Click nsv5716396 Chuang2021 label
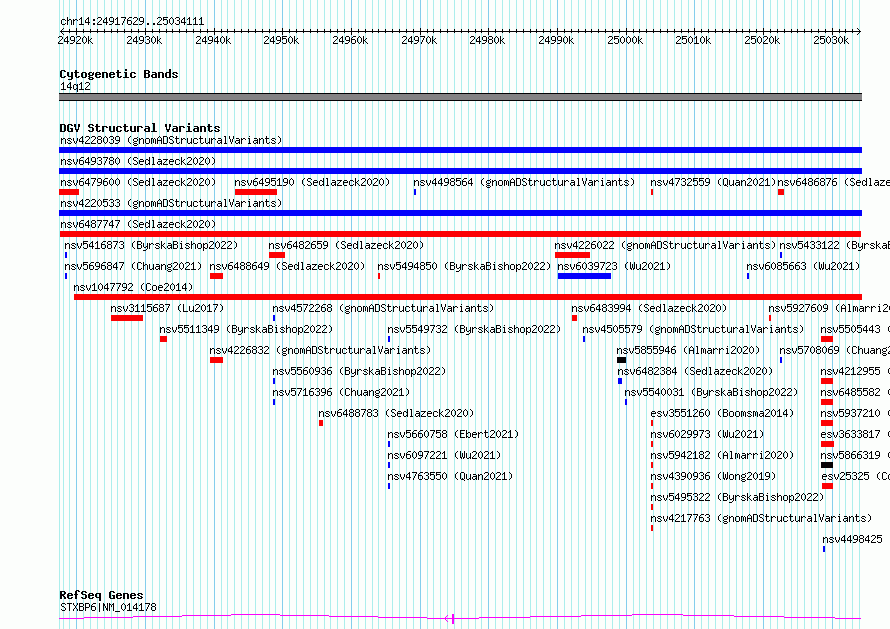The width and height of the screenshot is (890, 629). [x=341, y=392]
